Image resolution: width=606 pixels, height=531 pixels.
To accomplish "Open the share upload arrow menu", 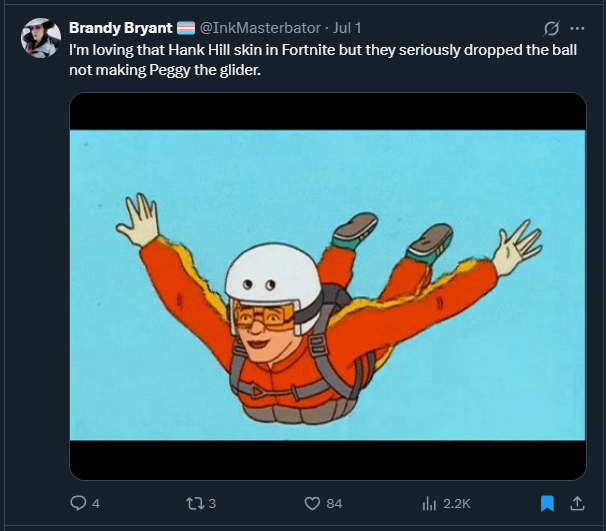I will pyautogui.click(x=577, y=503).
